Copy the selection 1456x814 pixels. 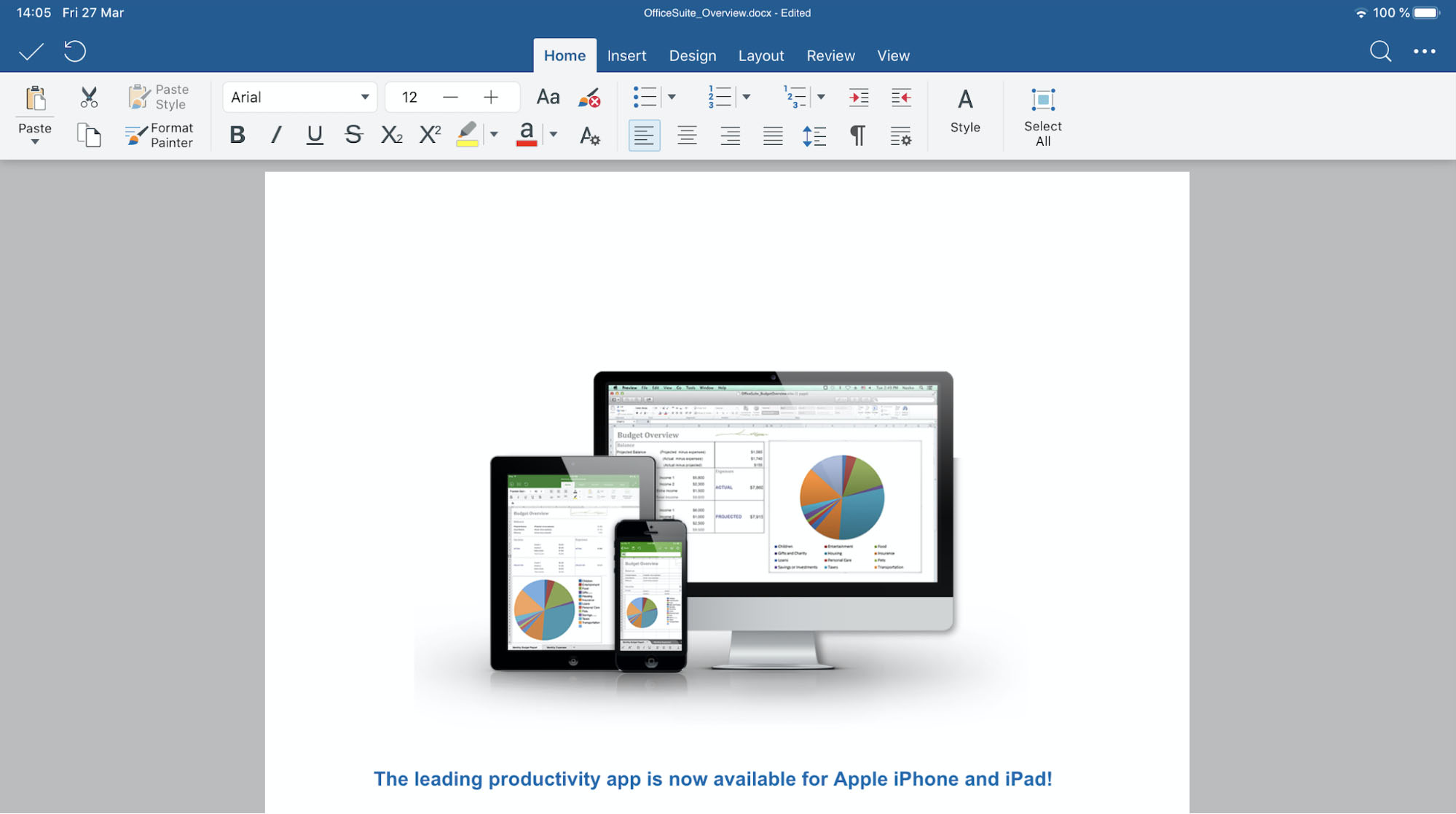(89, 136)
